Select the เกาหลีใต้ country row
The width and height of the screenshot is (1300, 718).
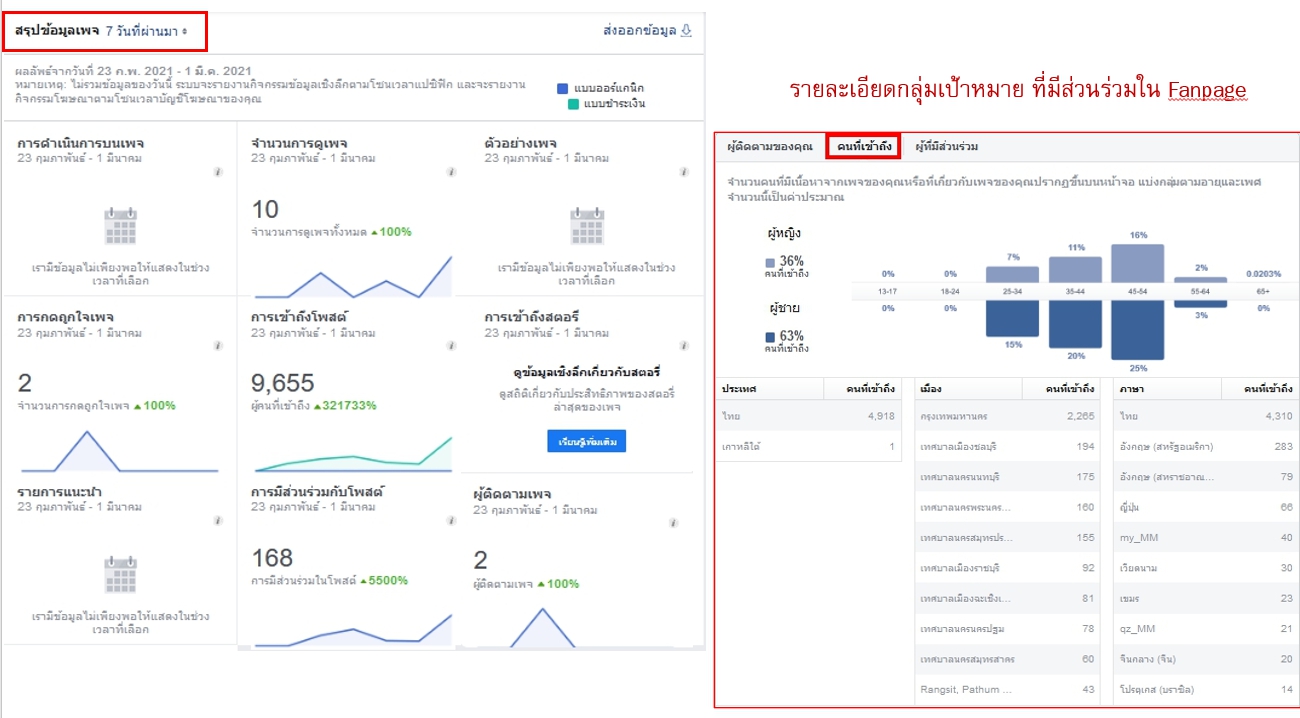[808, 447]
